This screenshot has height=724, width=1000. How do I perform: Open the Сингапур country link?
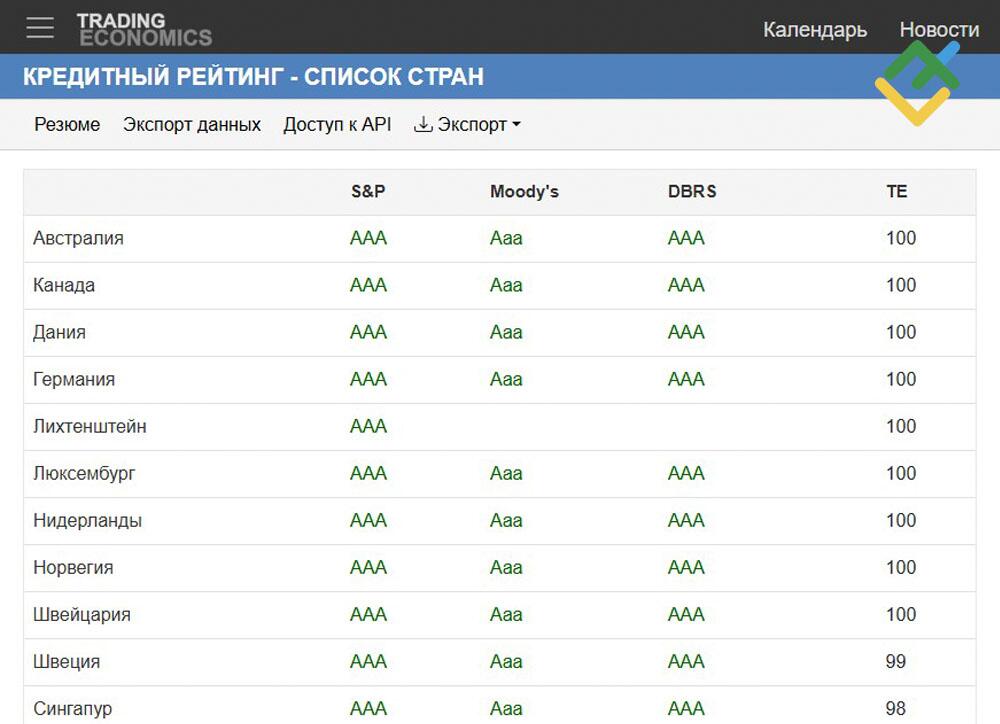tap(73, 709)
